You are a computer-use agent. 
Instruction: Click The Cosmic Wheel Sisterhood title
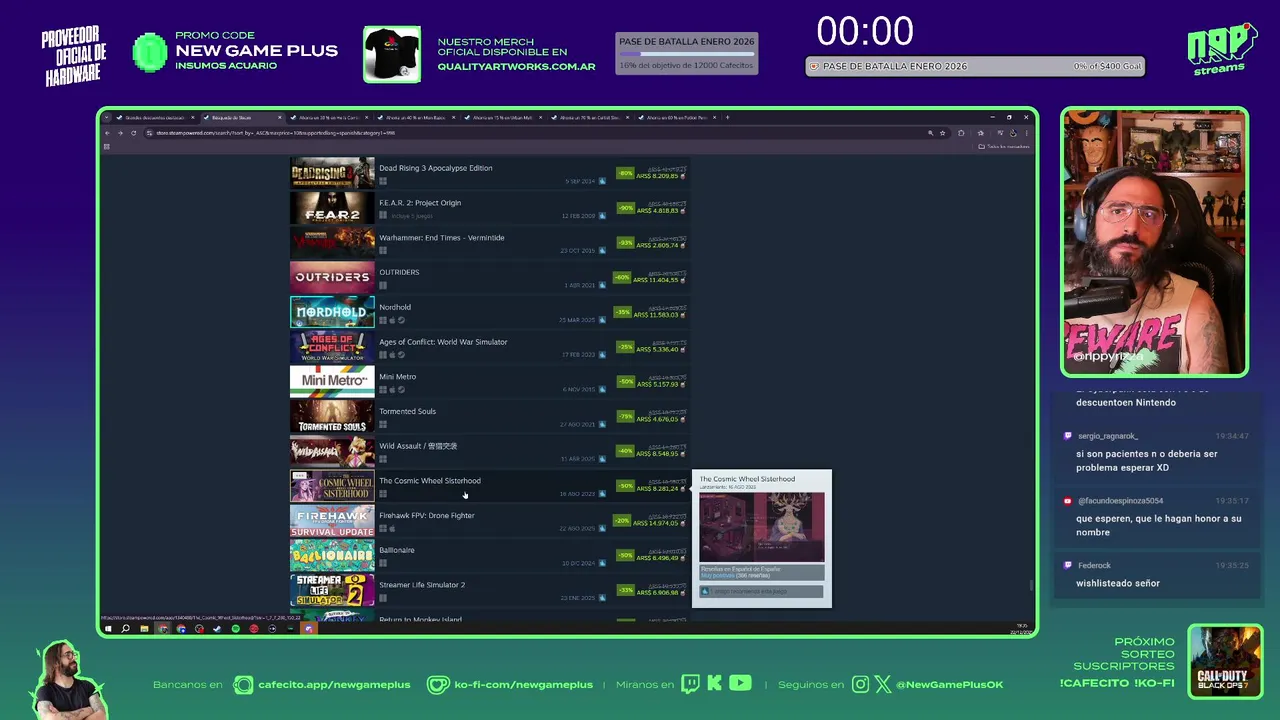pyautogui.click(x=429, y=481)
